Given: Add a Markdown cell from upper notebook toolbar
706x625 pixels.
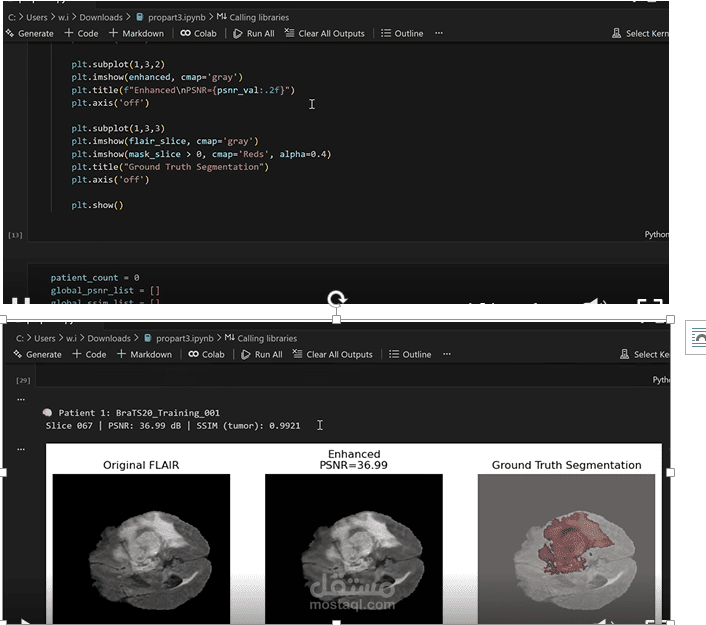Looking at the screenshot, I should [136, 33].
